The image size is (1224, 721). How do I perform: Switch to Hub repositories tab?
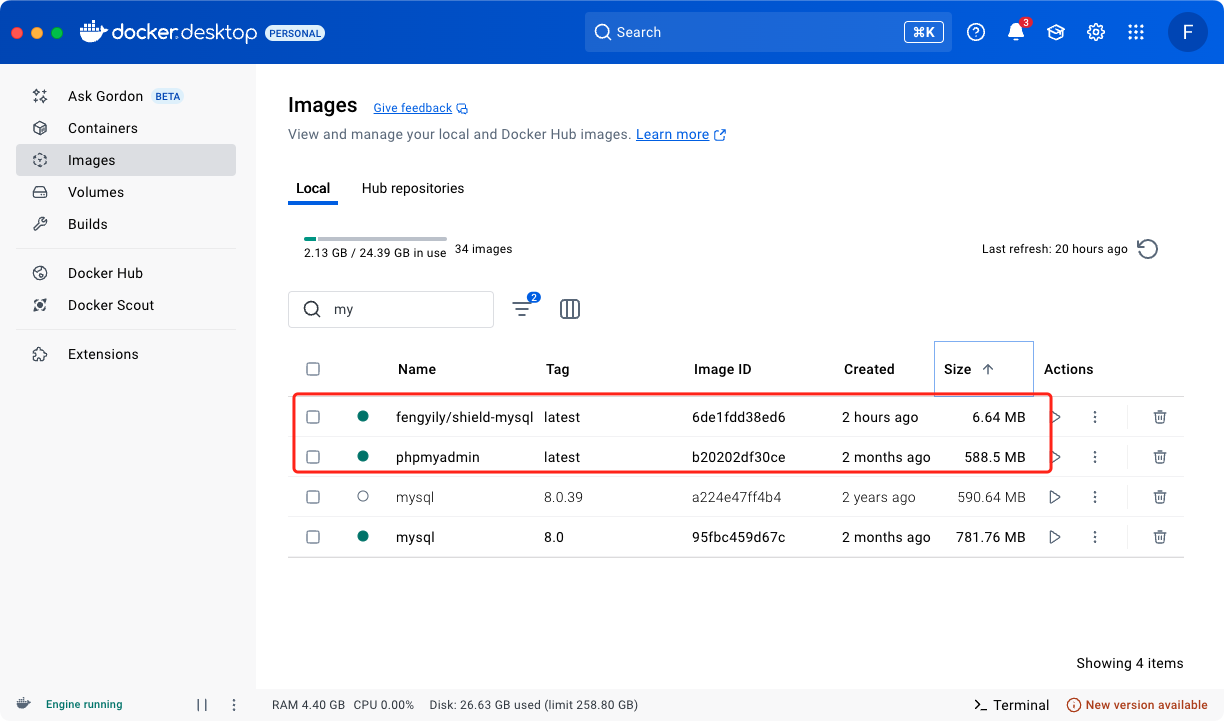tap(413, 188)
